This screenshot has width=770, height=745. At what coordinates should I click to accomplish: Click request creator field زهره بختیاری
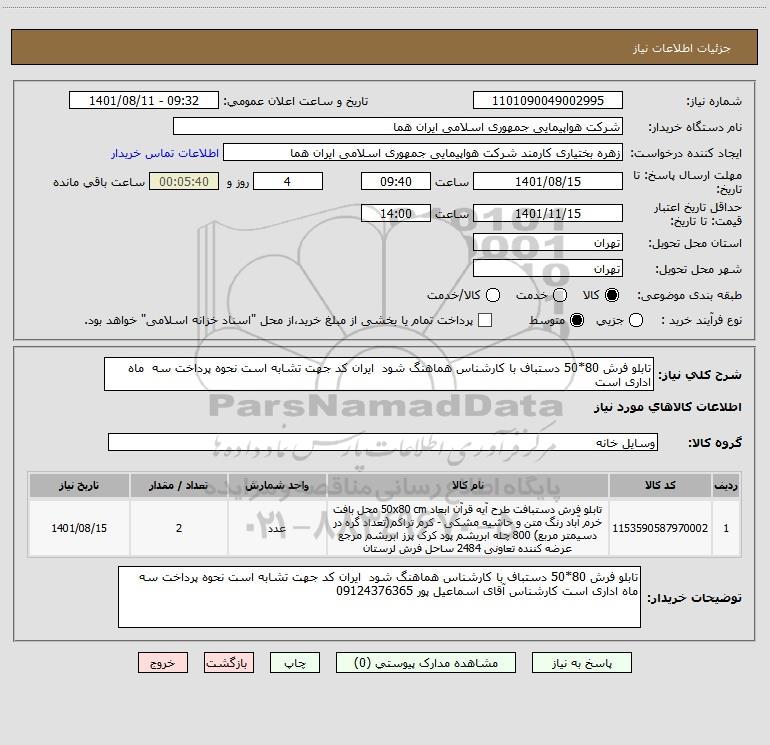423,152
